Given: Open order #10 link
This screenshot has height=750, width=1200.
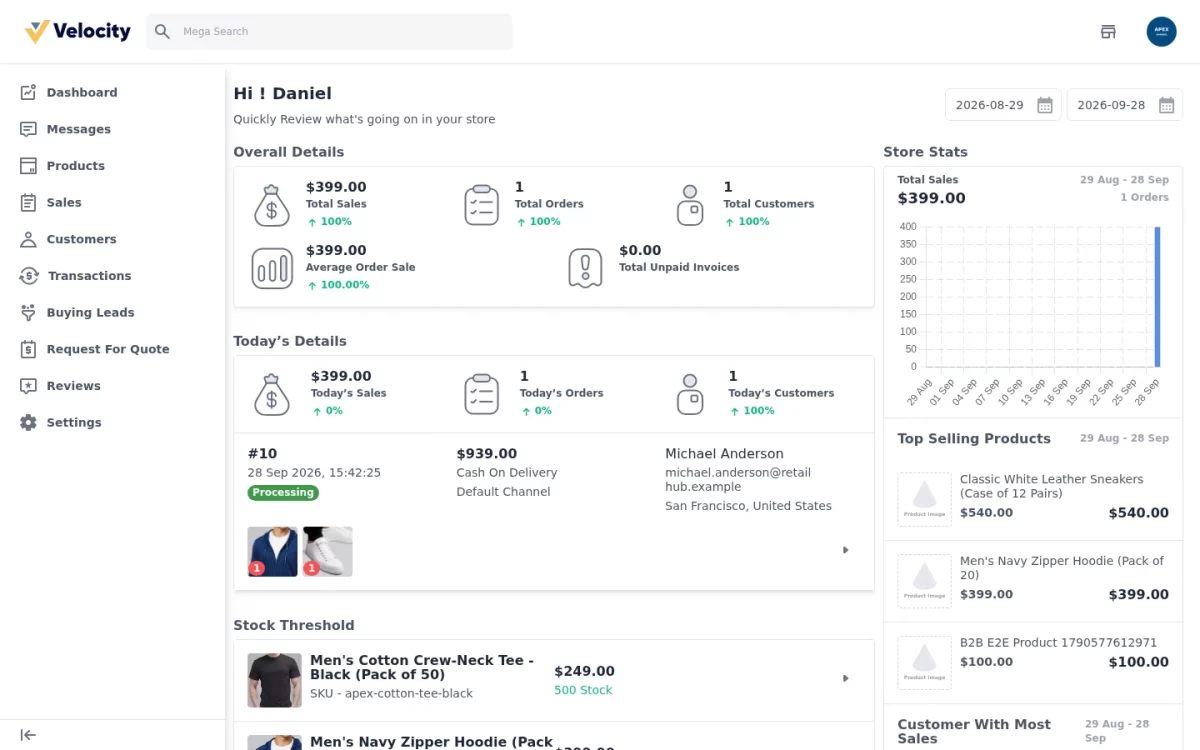Looking at the screenshot, I should point(262,454).
